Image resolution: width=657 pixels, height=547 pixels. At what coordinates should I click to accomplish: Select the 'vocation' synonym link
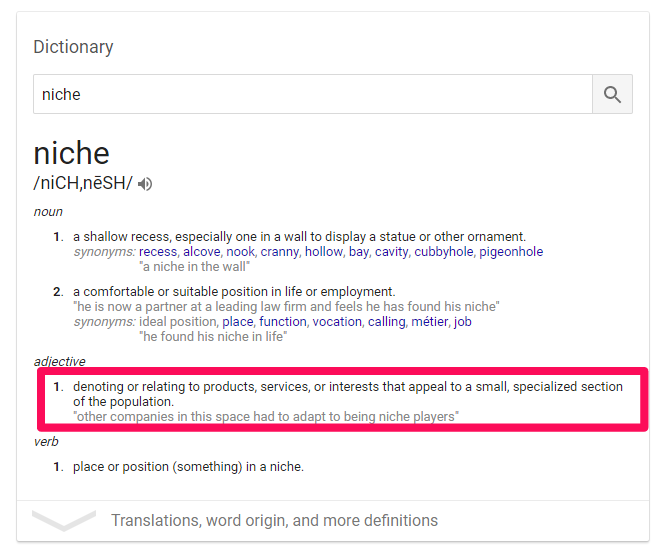click(x=337, y=322)
